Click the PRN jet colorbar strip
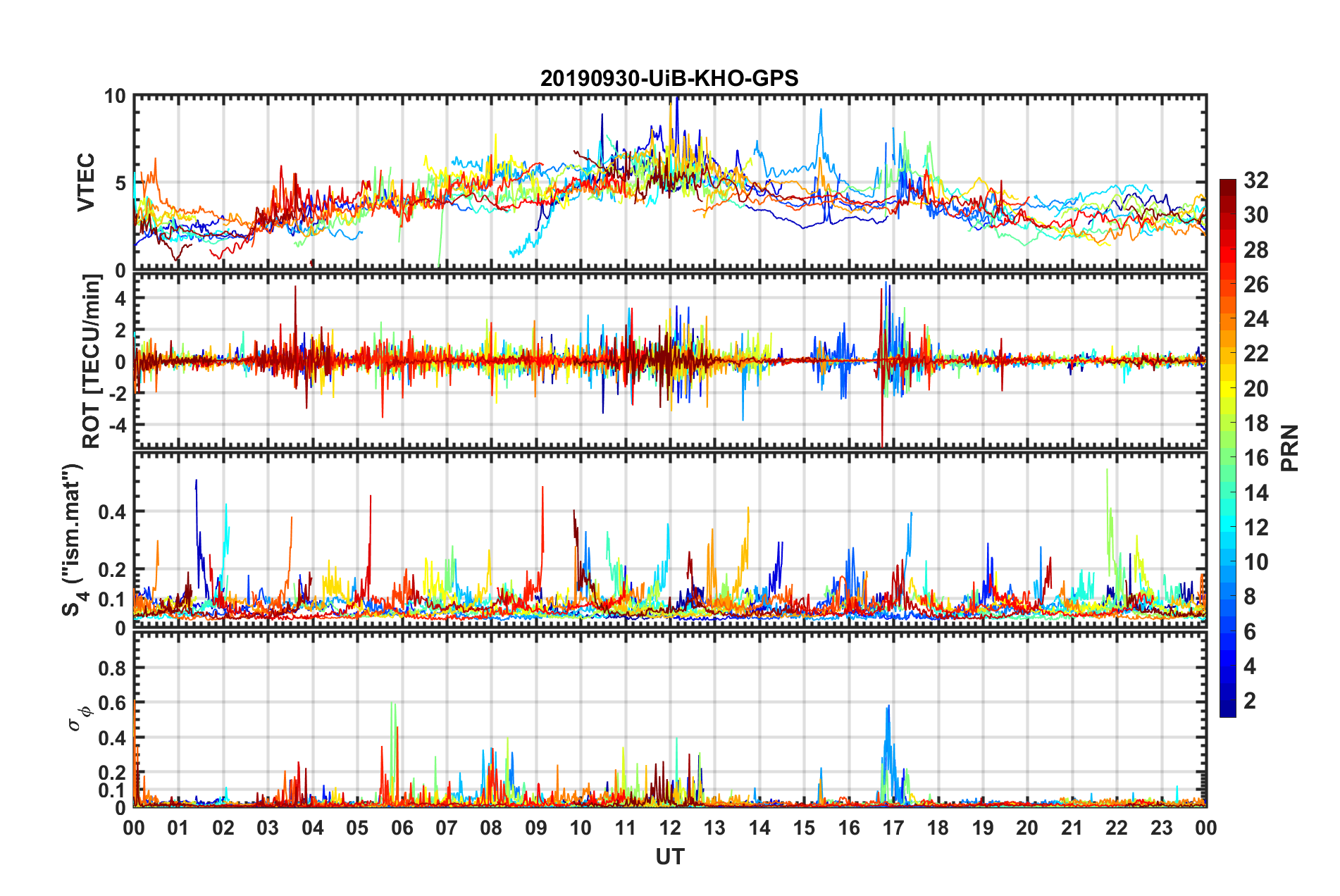This screenshot has width=1340, height=896. tap(1228, 449)
